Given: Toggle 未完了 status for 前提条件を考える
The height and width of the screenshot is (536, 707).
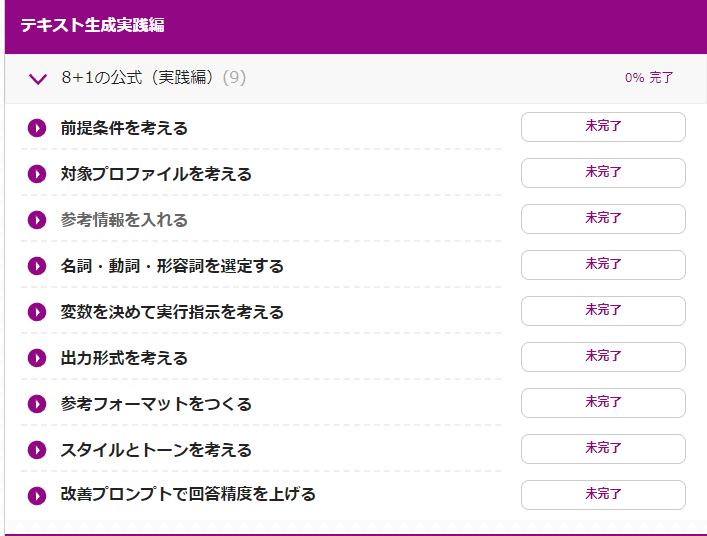Looking at the screenshot, I should 603,127.
